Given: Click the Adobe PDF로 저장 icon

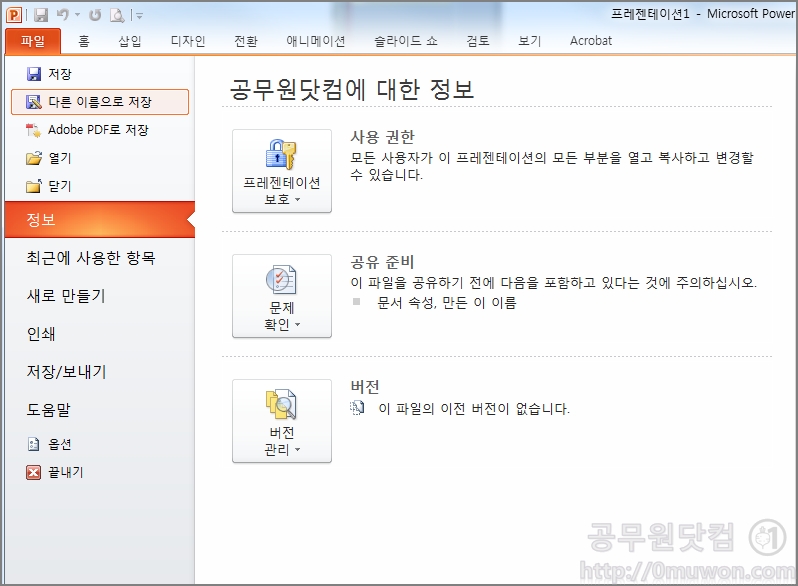Looking at the screenshot, I should [x=34, y=130].
